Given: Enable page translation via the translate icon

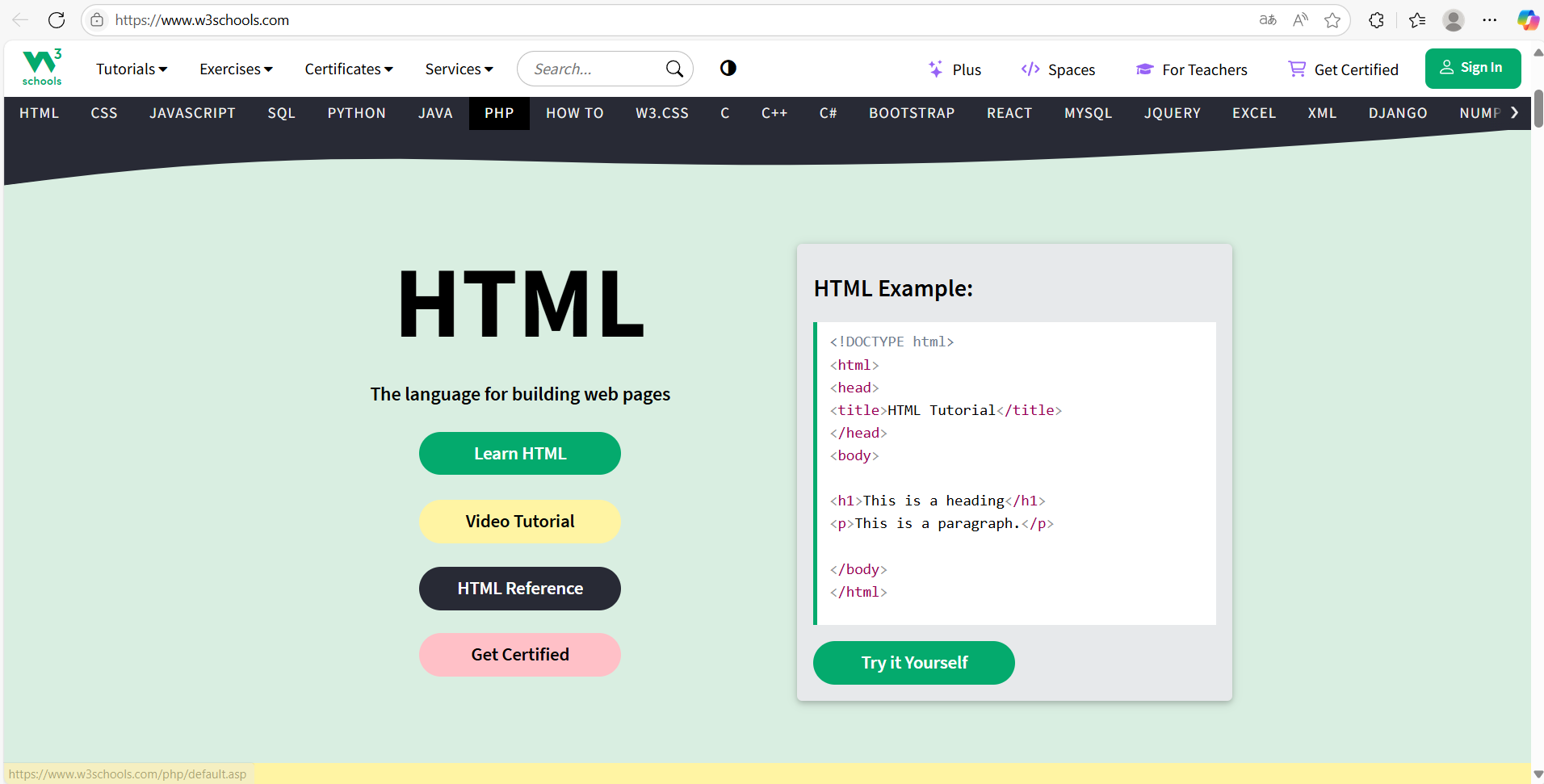Looking at the screenshot, I should (x=1267, y=20).
